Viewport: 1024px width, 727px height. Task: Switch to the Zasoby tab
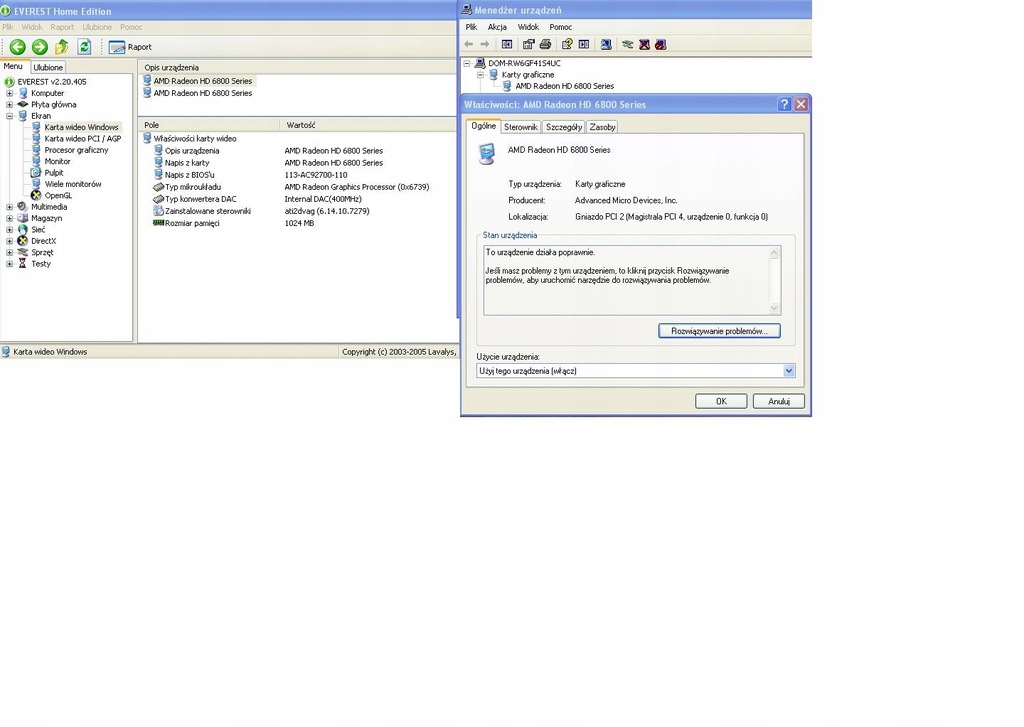[x=602, y=127]
